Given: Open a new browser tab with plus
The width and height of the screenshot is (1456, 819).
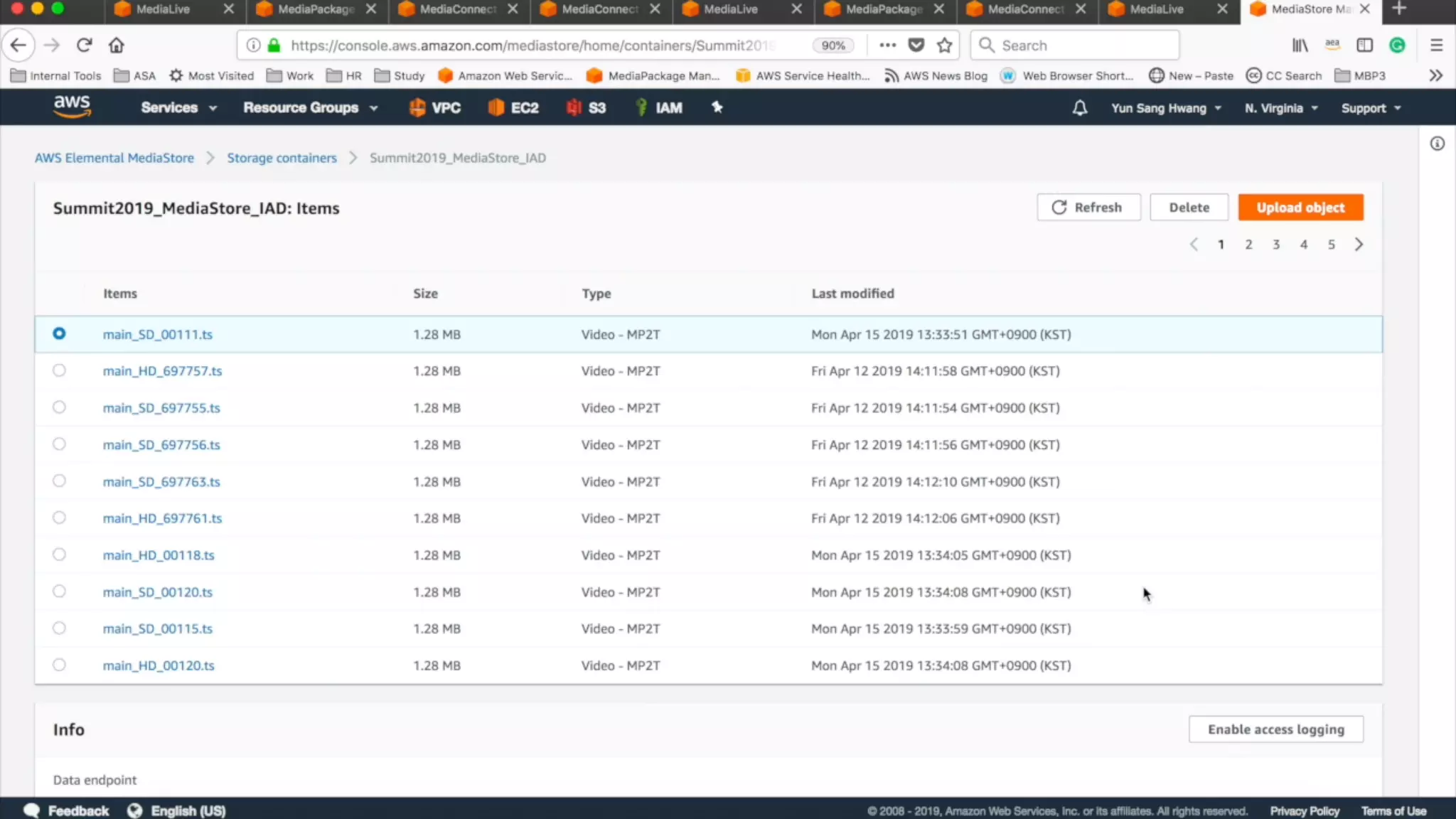Looking at the screenshot, I should 1399,9.
